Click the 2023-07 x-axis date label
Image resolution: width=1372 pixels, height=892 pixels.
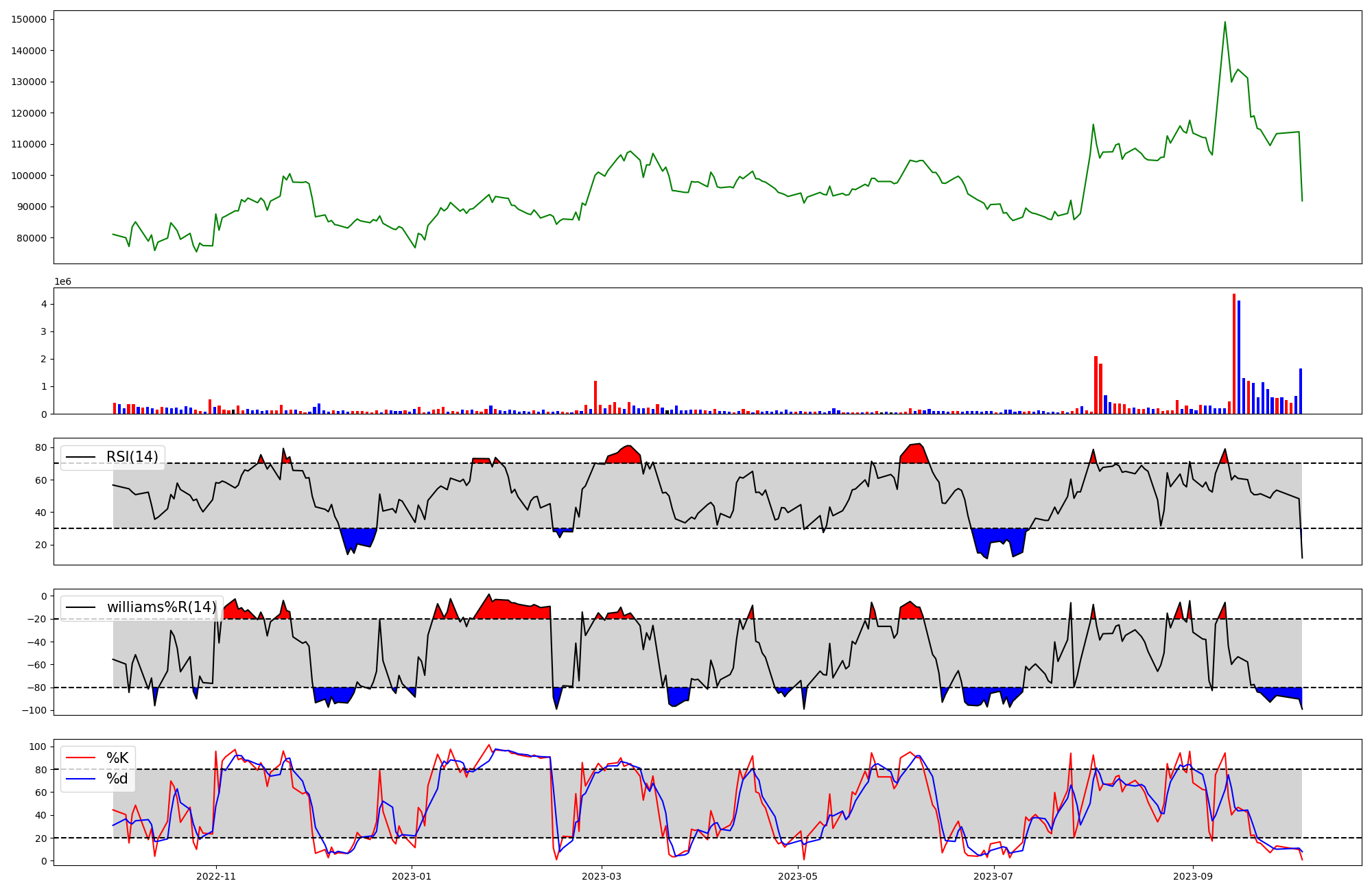993,876
